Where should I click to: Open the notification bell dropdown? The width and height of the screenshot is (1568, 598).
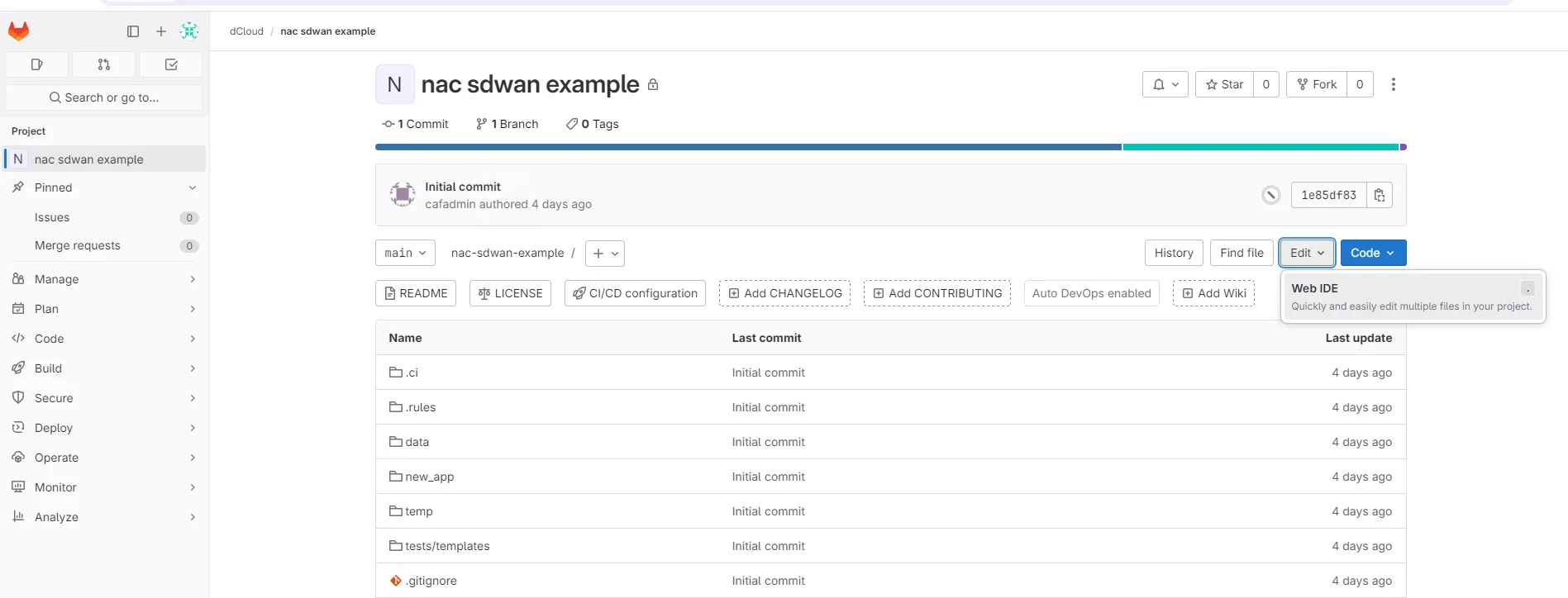(1165, 84)
